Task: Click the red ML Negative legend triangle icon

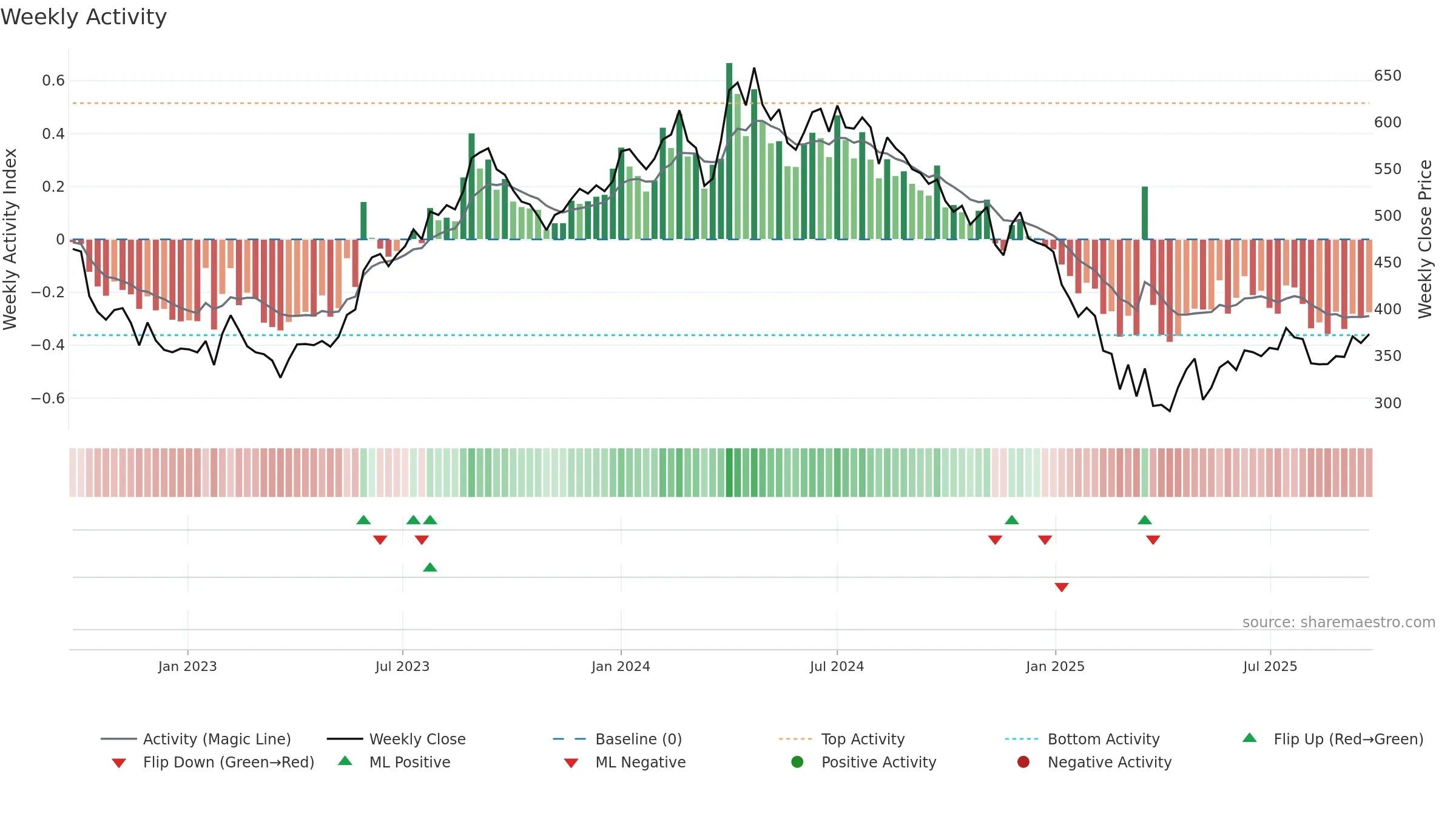Action: [571, 763]
